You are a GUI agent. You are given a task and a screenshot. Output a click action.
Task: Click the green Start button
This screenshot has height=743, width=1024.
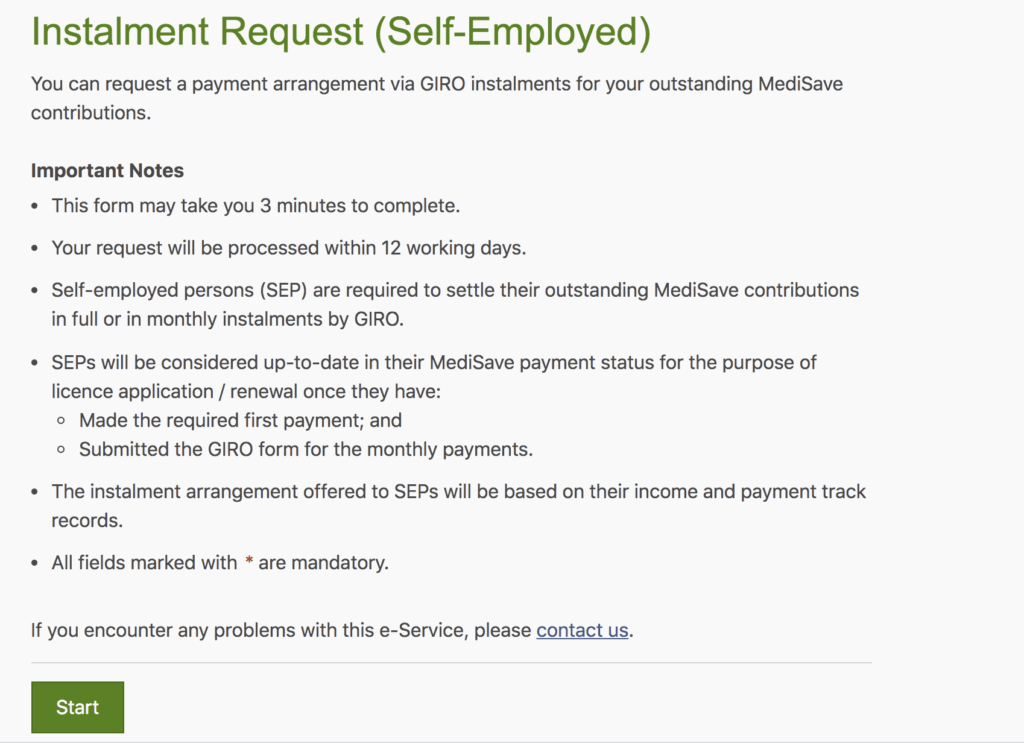coord(77,707)
